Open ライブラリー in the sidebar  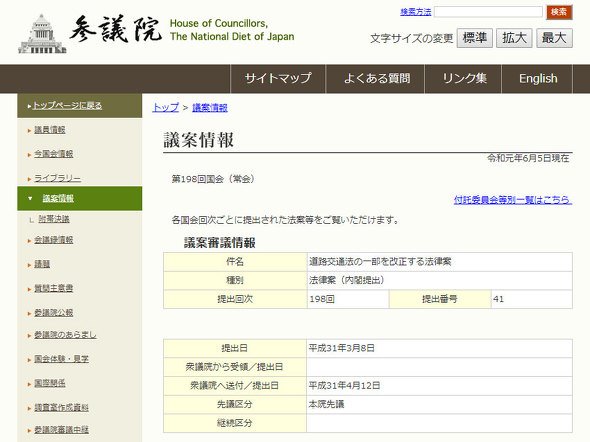click(58, 178)
